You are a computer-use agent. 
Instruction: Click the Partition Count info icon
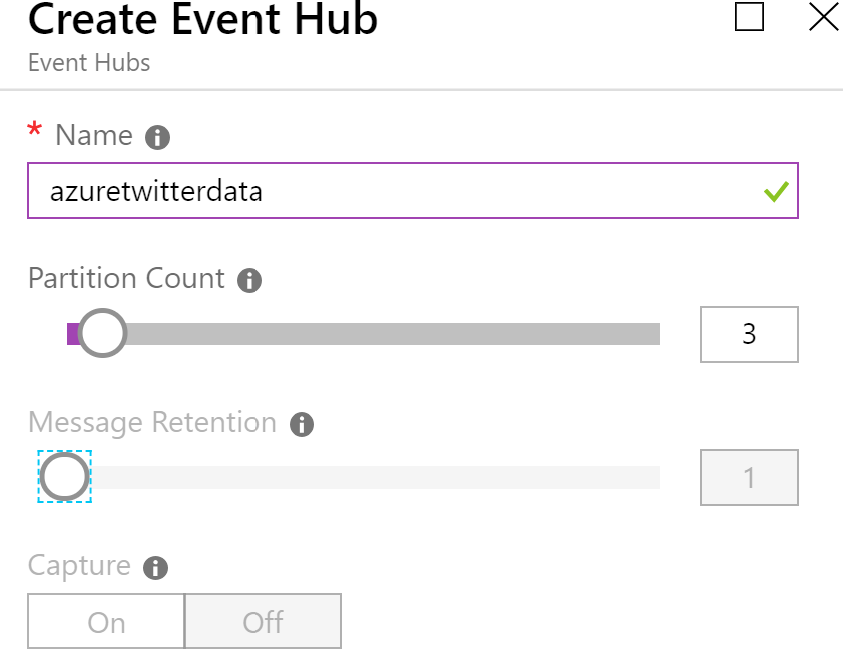point(249,280)
